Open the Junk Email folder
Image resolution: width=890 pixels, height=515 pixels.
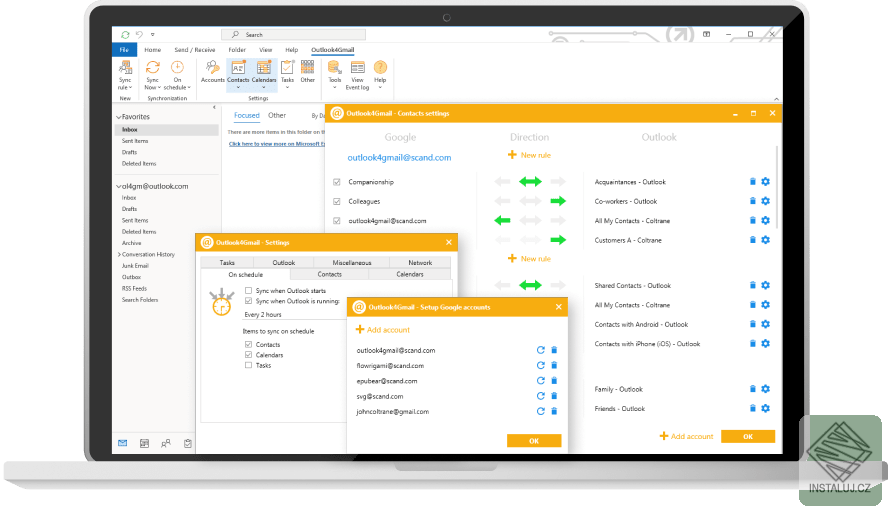point(135,266)
